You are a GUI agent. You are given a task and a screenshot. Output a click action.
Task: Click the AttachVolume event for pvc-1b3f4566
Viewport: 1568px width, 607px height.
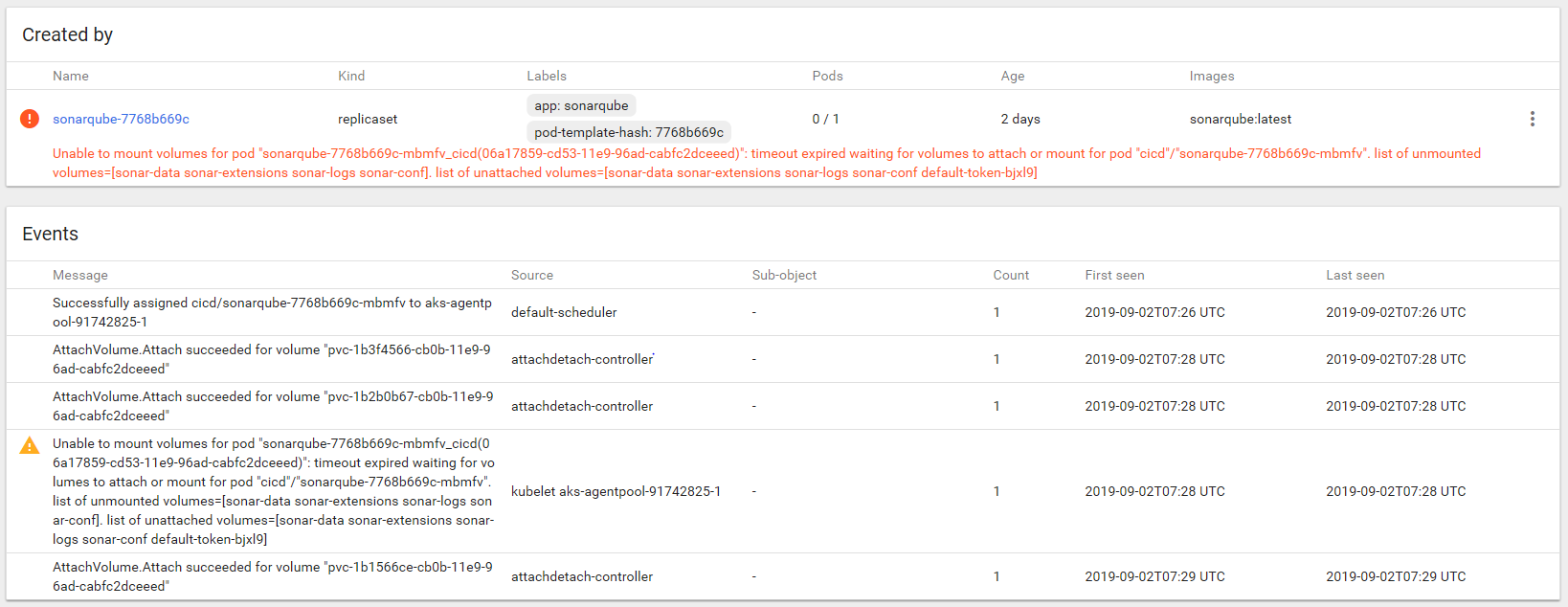273,359
